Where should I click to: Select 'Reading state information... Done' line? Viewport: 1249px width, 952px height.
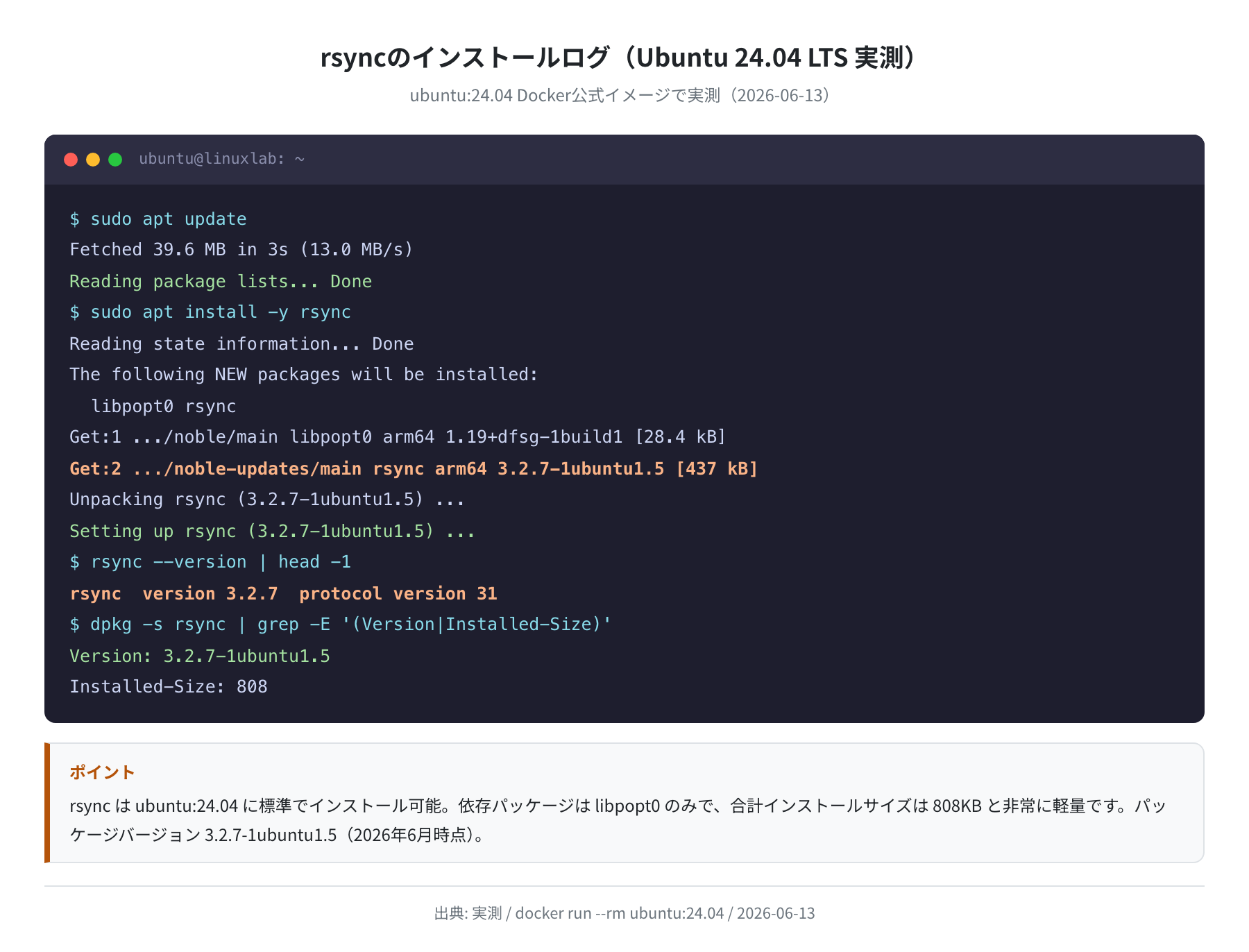coord(241,344)
